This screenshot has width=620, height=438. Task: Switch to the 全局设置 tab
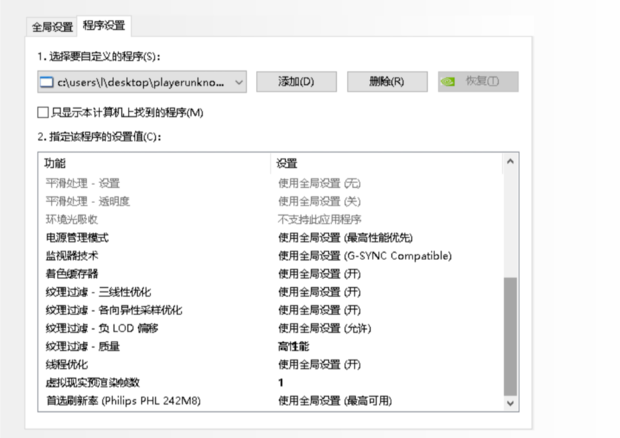click(x=52, y=27)
